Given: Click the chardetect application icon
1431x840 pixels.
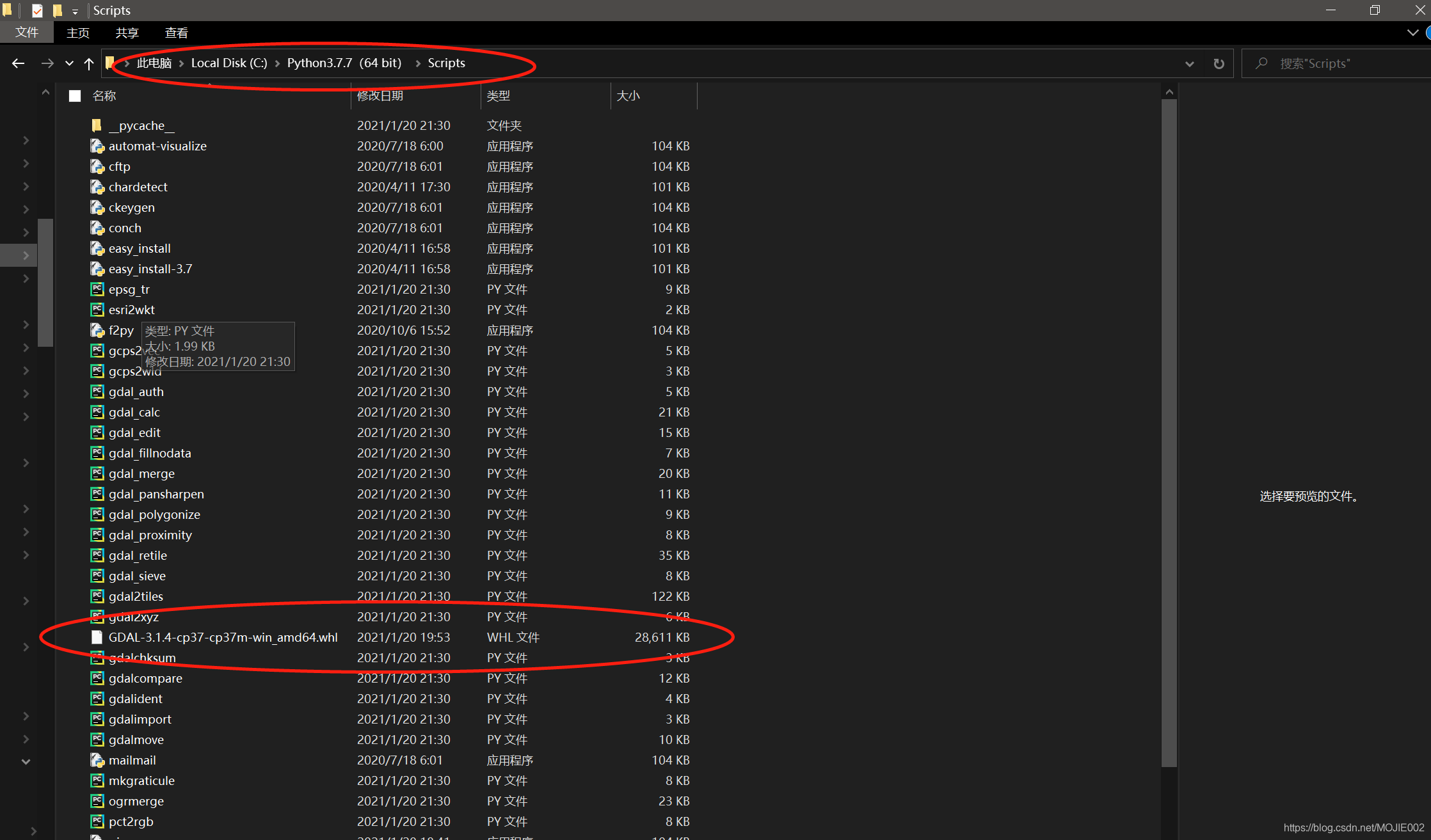Looking at the screenshot, I should pos(97,187).
